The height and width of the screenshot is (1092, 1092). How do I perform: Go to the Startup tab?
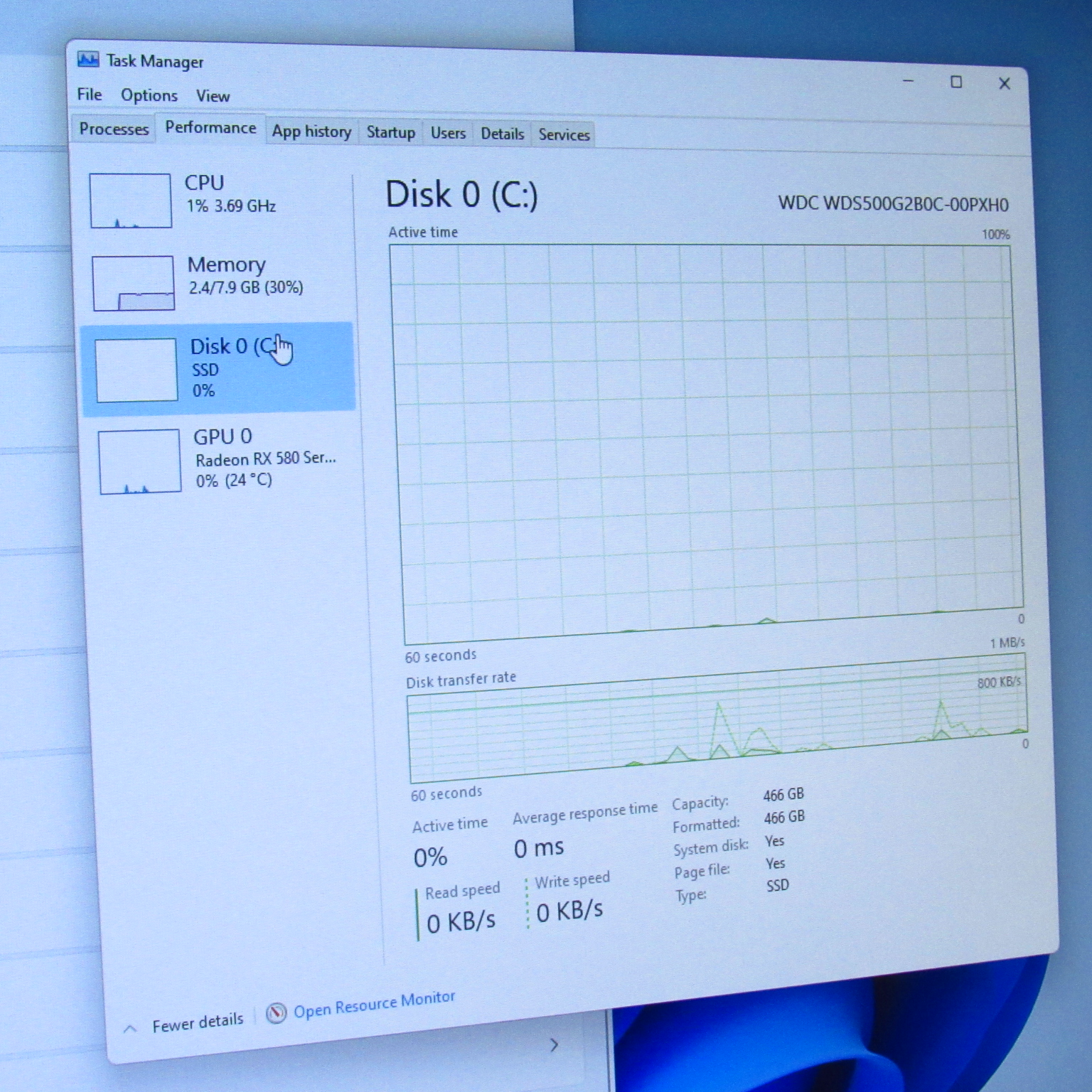[x=390, y=133]
